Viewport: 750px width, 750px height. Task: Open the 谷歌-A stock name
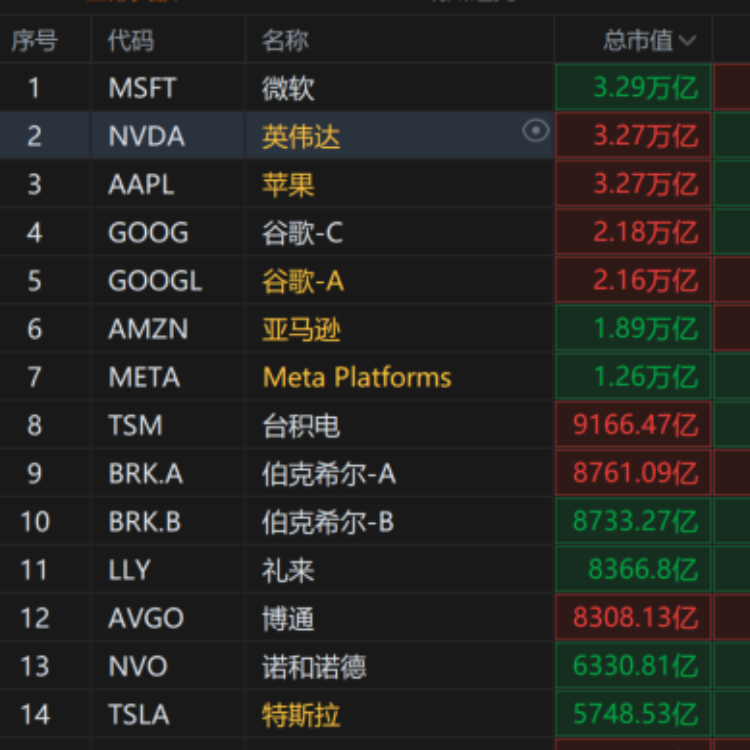(302, 281)
